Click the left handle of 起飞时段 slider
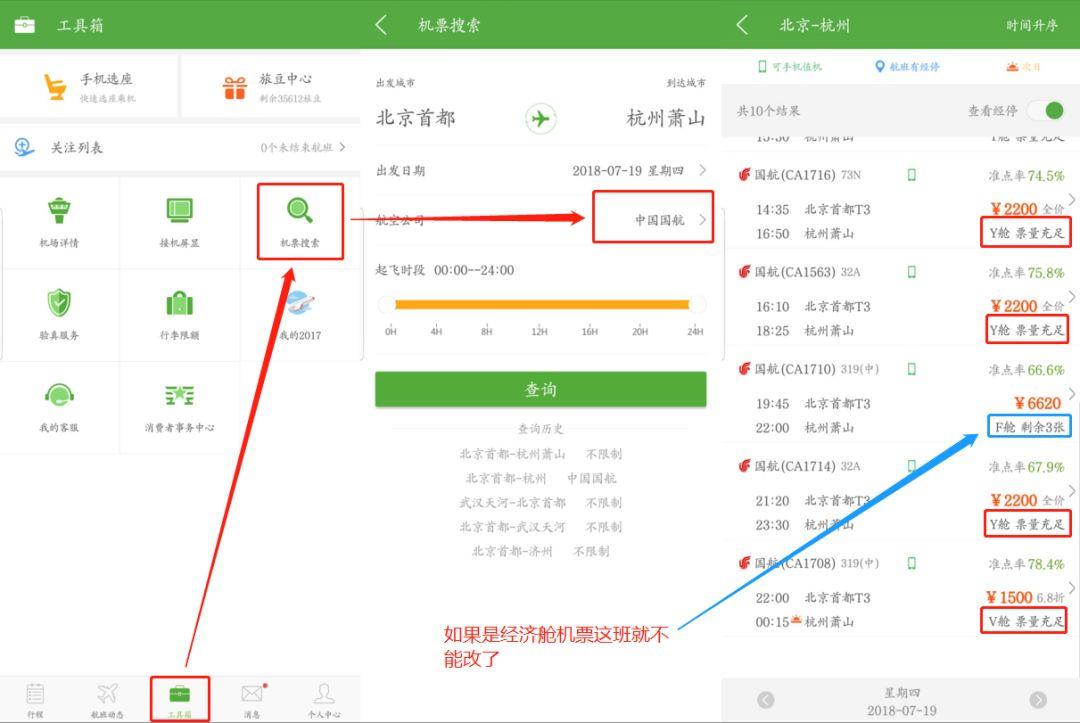 [387, 304]
